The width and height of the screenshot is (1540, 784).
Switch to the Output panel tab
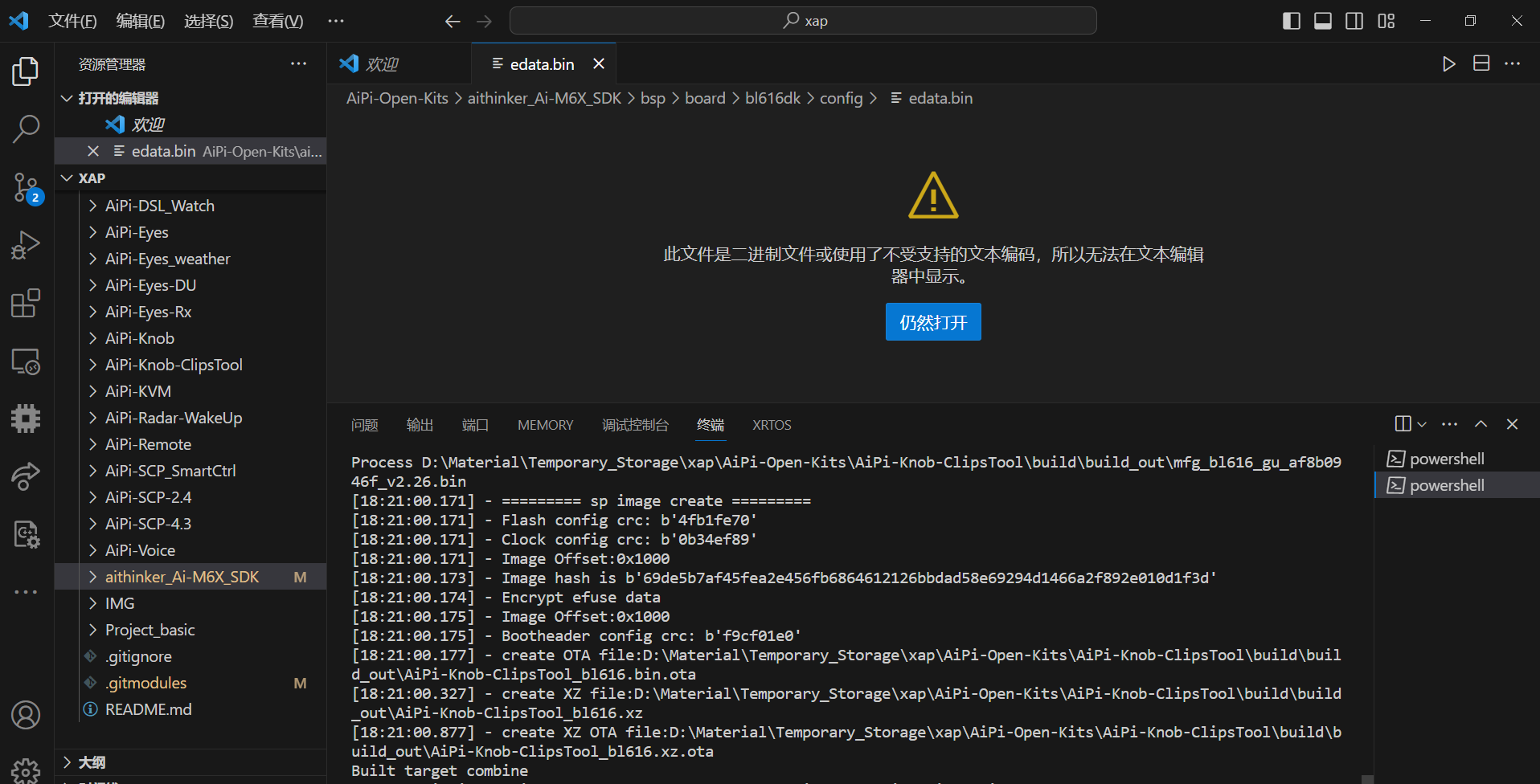click(420, 425)
